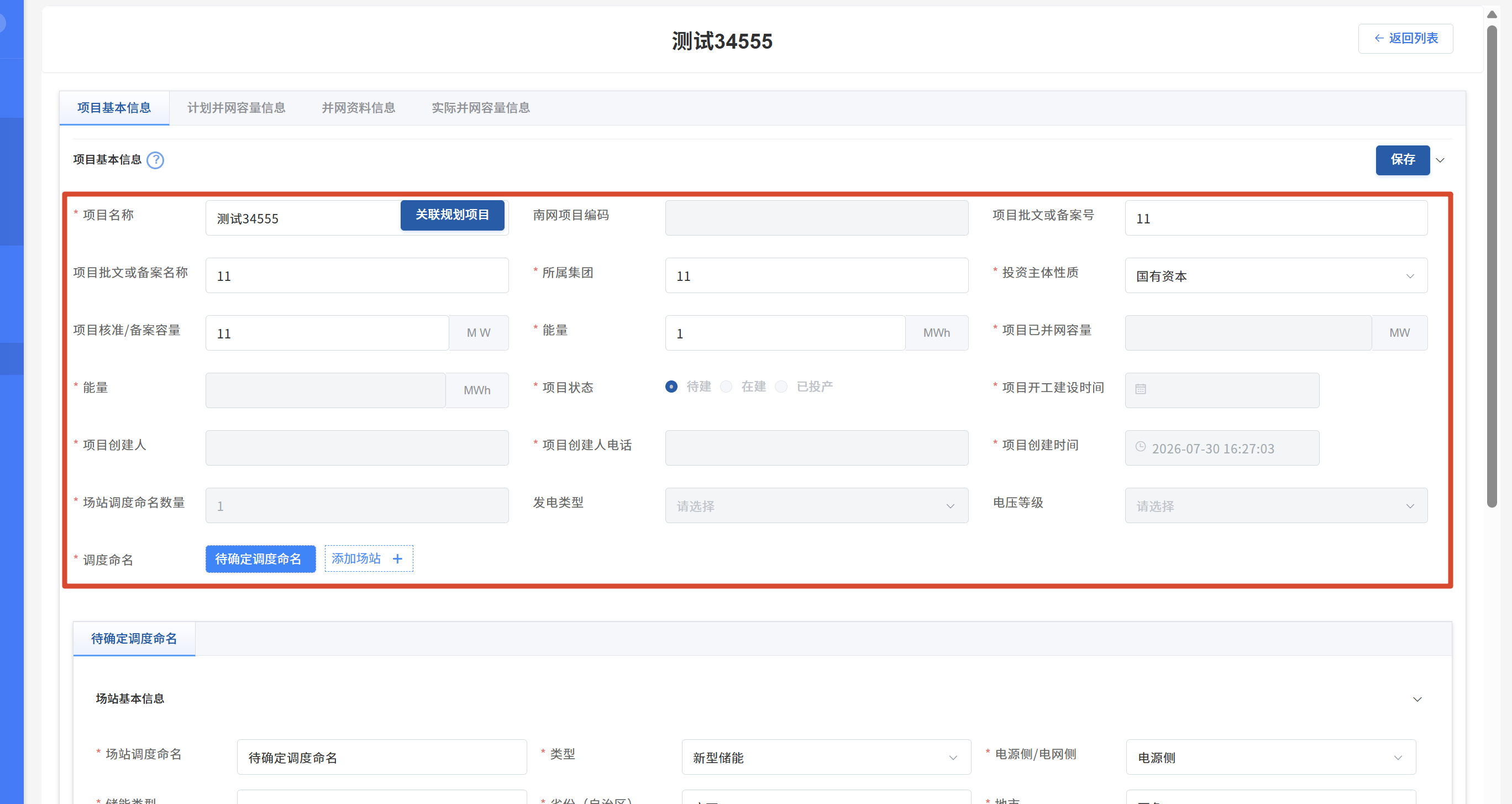1512x804 pixels.
Task: Click the 添加场站 button
Action: point(369,558)
